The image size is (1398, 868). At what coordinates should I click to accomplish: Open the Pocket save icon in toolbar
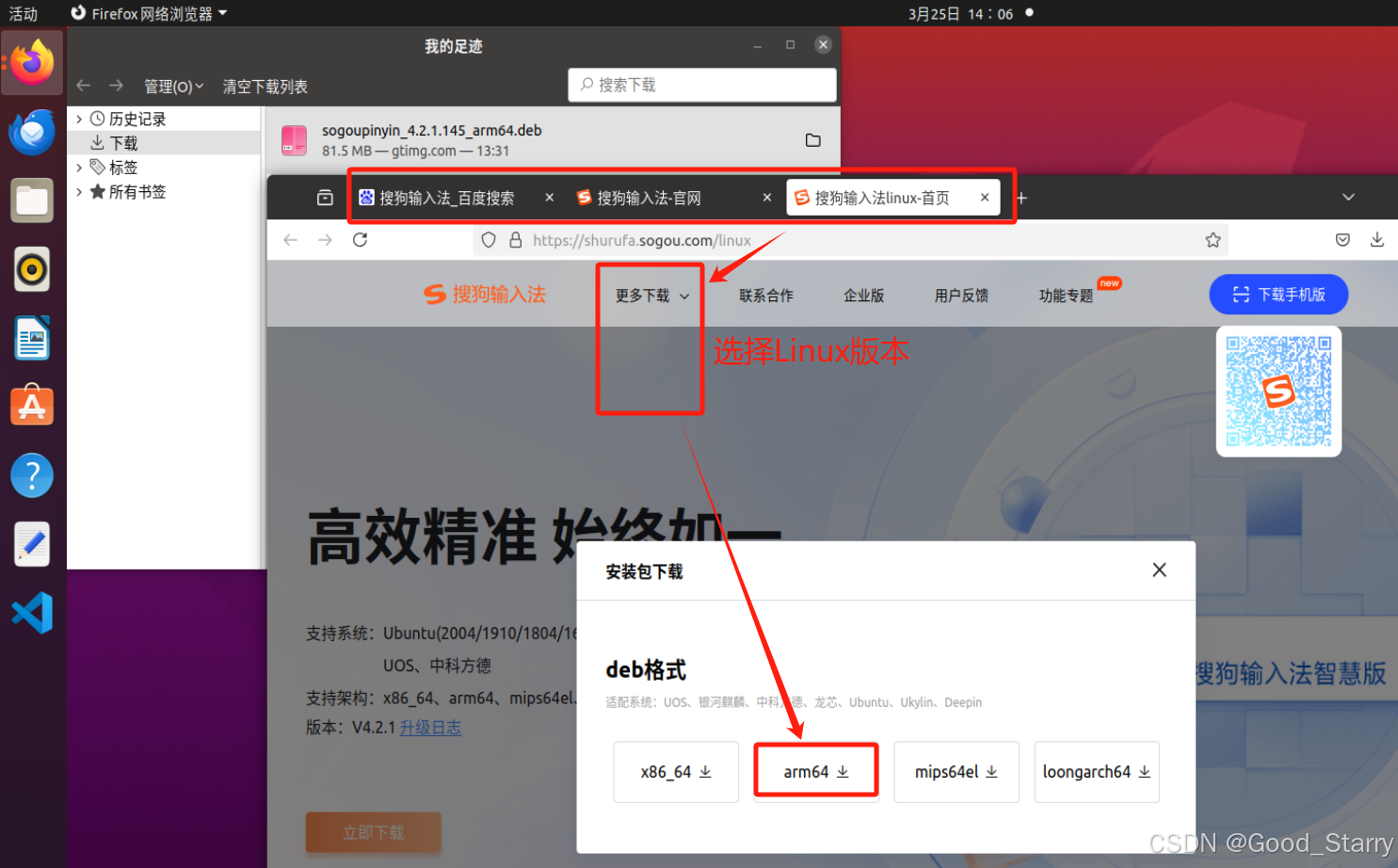(1342, 240)
